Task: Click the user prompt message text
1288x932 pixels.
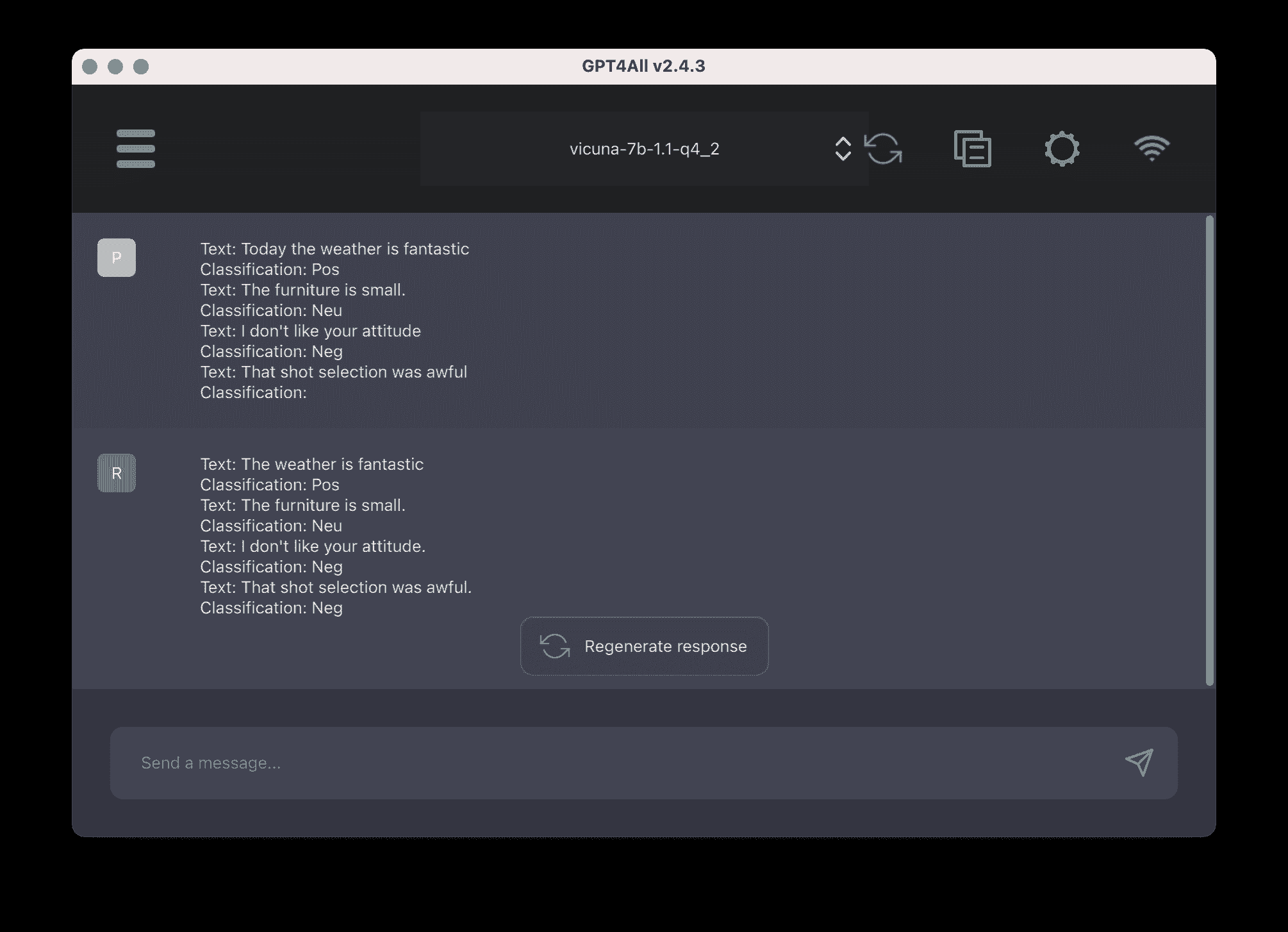Action: pos(334,320)
